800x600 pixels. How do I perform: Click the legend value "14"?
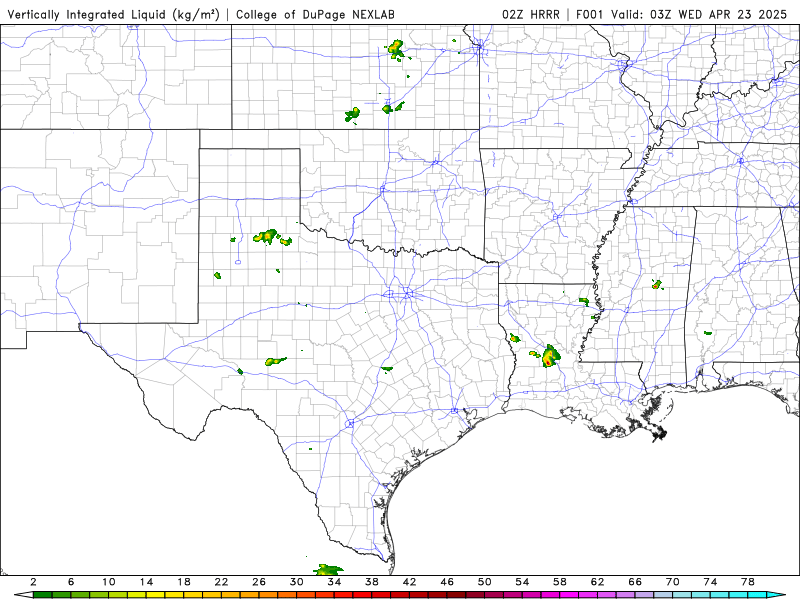pyautogui.click(x=146, y=582)
